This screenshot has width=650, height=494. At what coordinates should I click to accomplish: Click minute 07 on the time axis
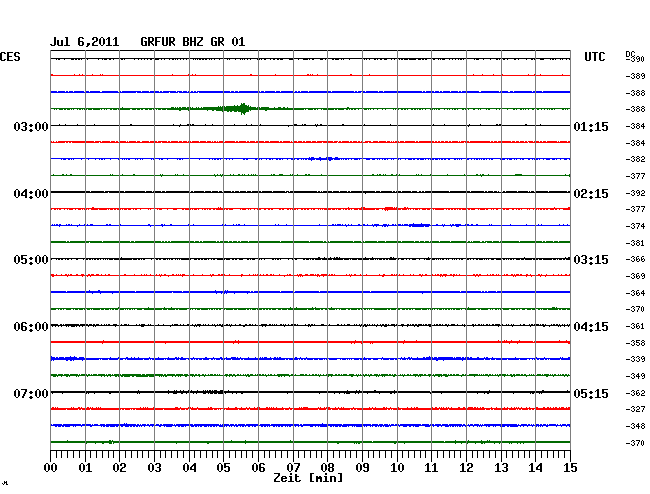pos(293,467)
